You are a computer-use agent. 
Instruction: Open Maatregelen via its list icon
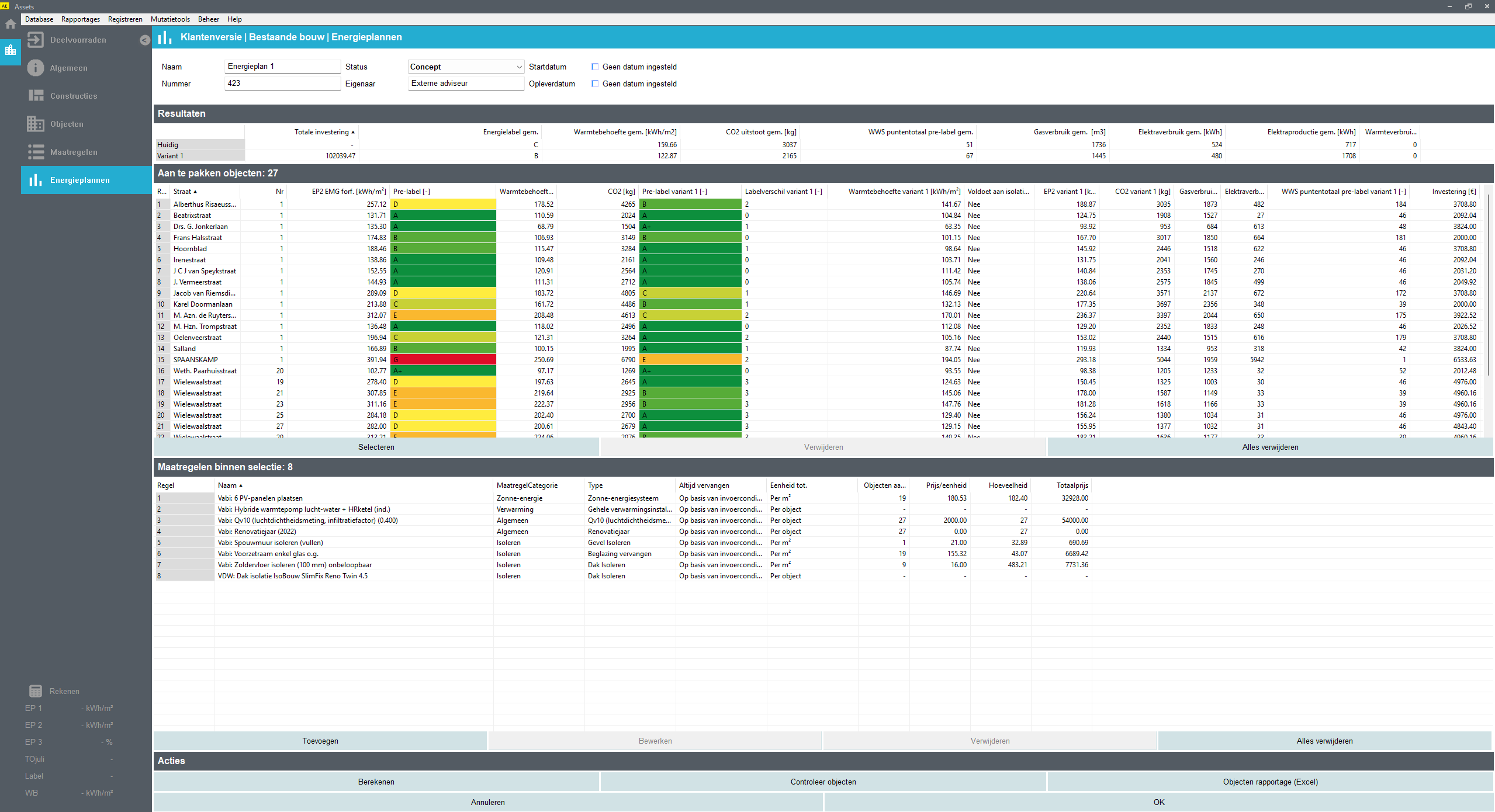click(x=36, y=152)
